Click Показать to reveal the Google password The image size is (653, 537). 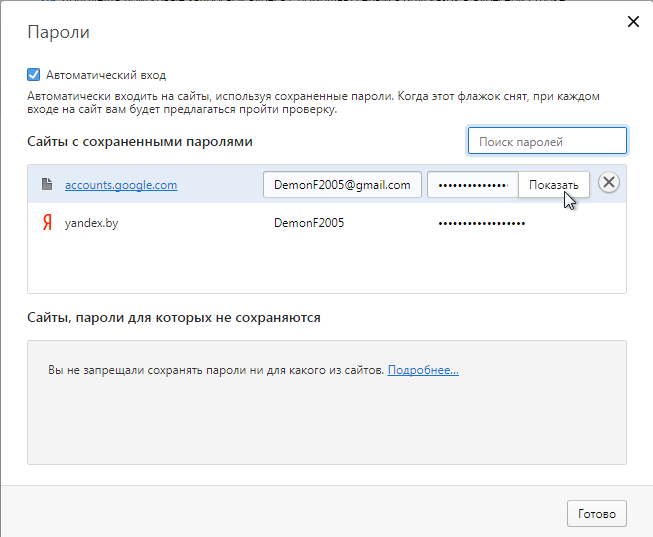553,185
